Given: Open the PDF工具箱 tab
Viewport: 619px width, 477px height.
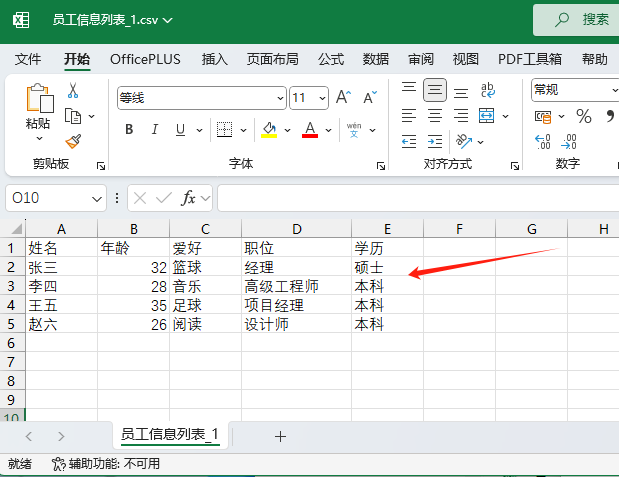Looking at the screenshot, I should (x=530, y=59).
